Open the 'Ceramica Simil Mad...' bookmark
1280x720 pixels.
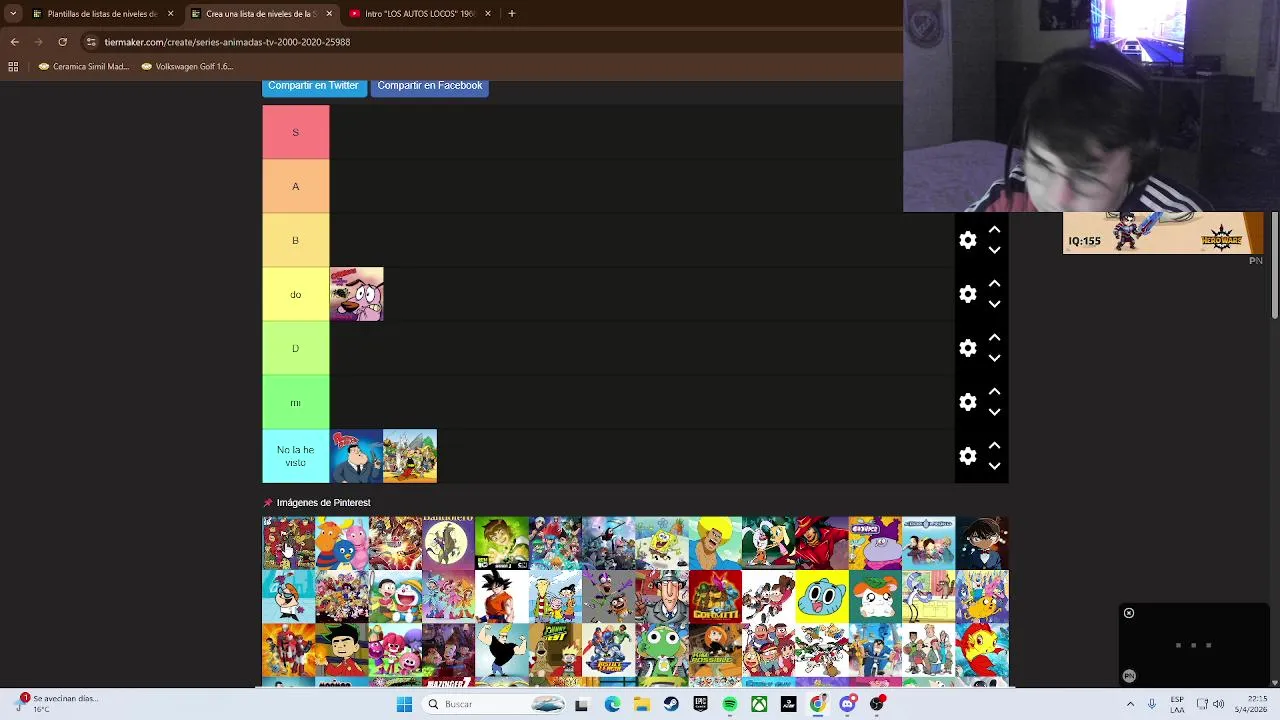[x=84, y=67]
